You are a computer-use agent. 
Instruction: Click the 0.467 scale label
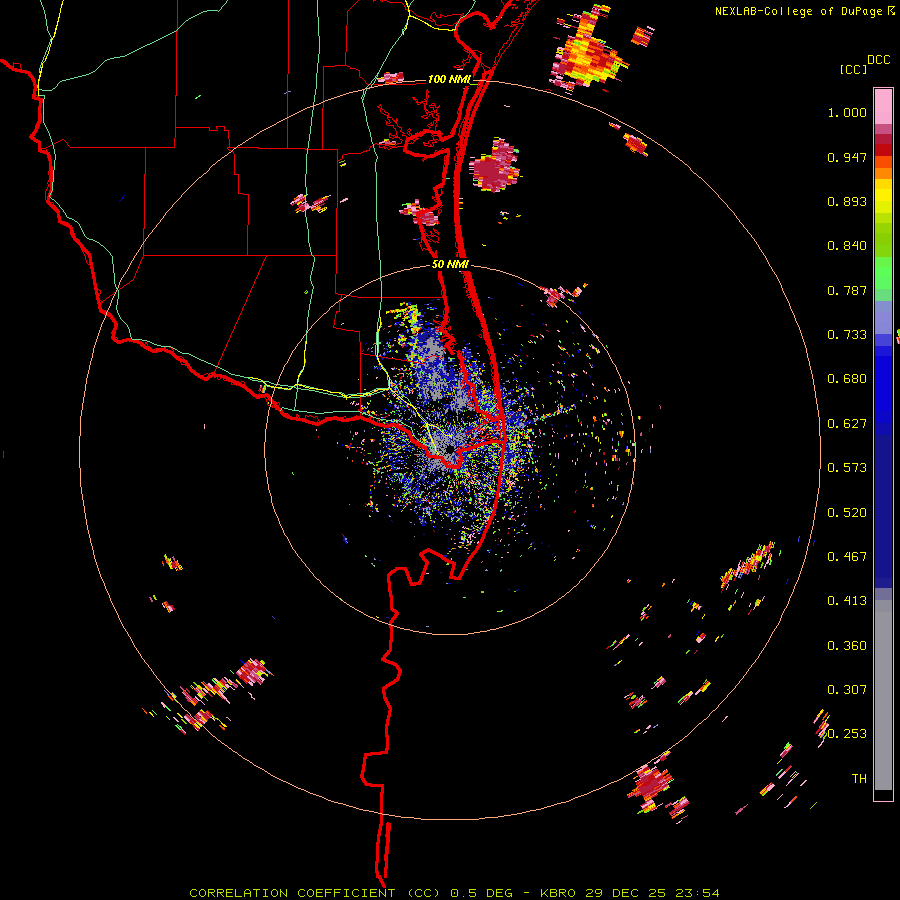847,557
